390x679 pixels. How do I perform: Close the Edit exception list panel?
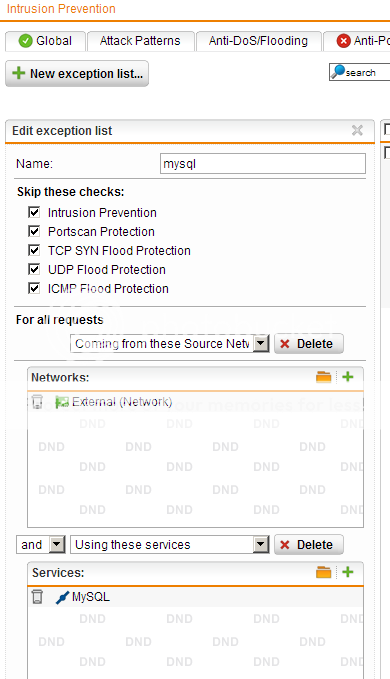[357, 130]
